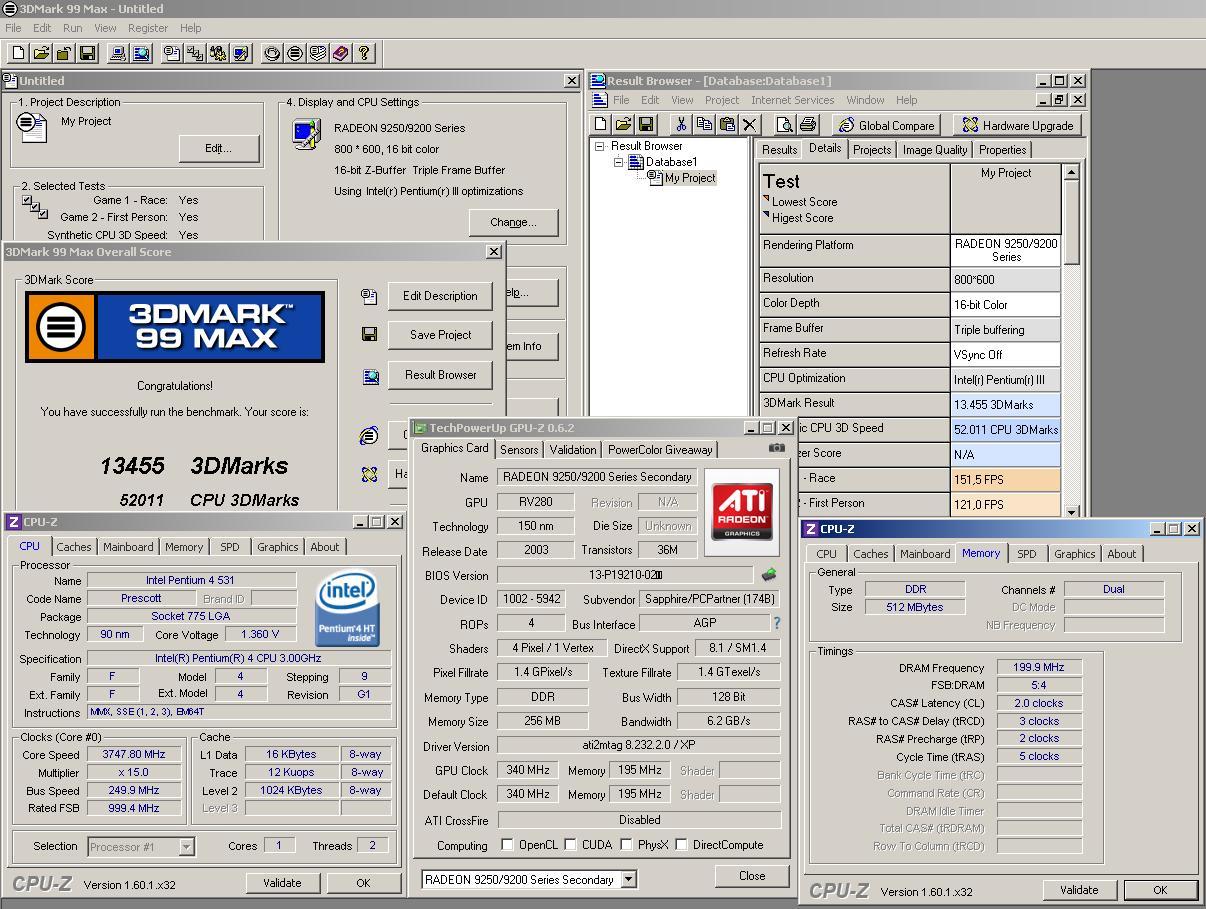
Task: Collapse the Database1 tree node
Action: point(618,162)
